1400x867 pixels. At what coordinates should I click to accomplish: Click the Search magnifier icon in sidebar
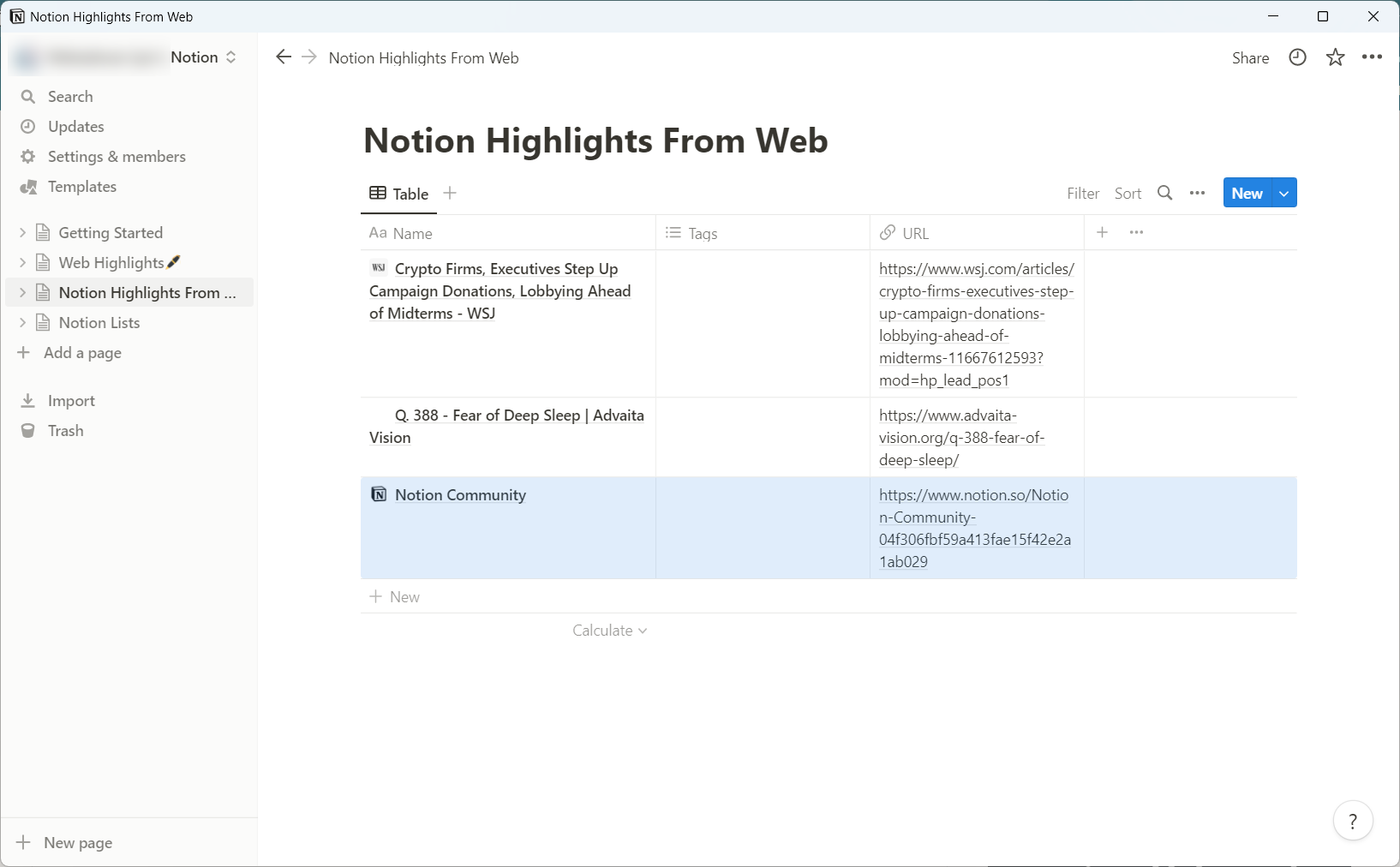coord(28,97)
